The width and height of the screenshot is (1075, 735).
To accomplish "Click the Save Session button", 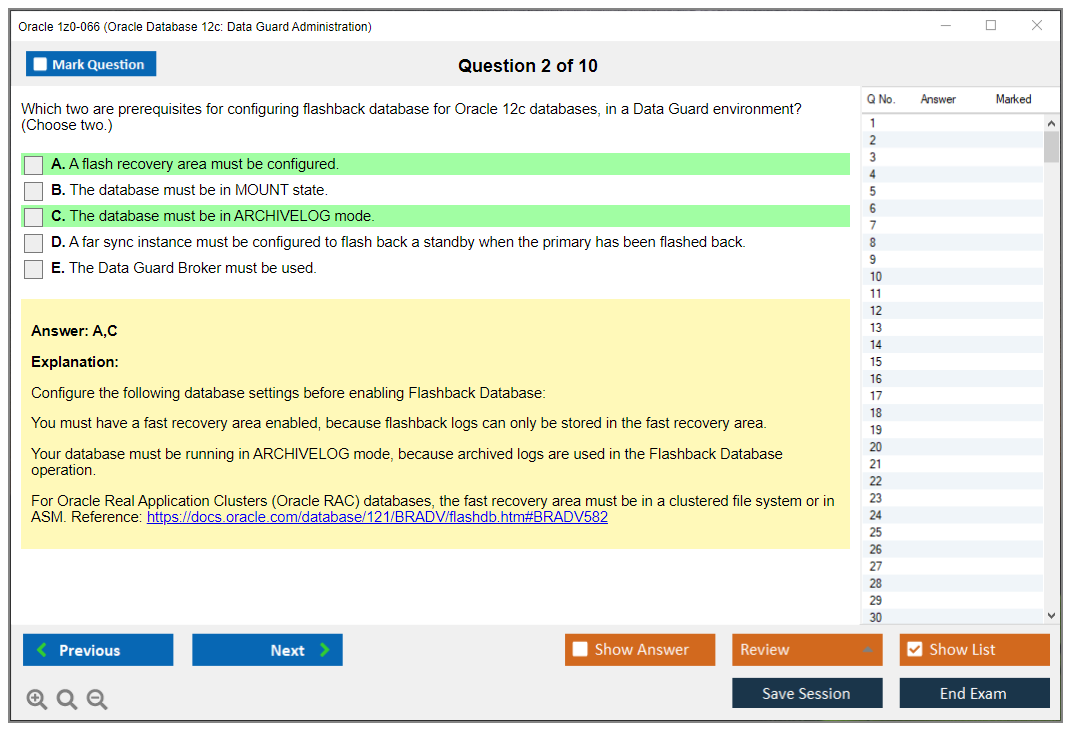I will tap(806, 693).
